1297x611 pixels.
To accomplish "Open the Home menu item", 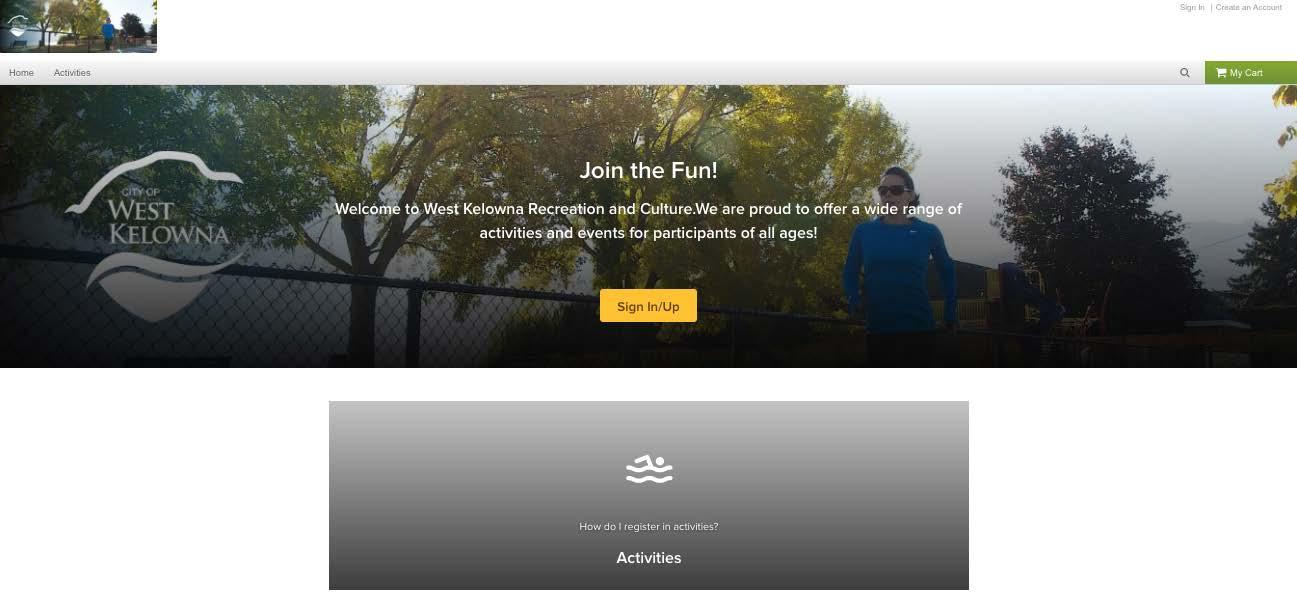I will pyautogui.click(x=21, y=73).
